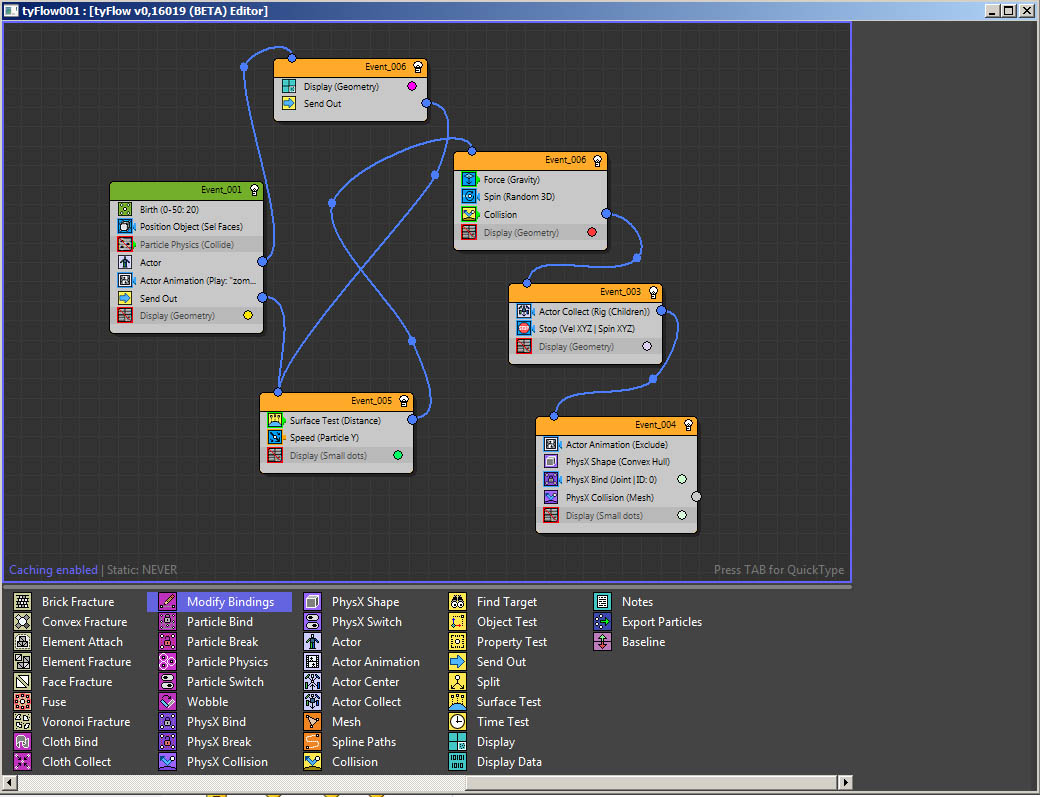Choose the Spline Paths operator icon
1040x797 pixels.
point(312,741)
